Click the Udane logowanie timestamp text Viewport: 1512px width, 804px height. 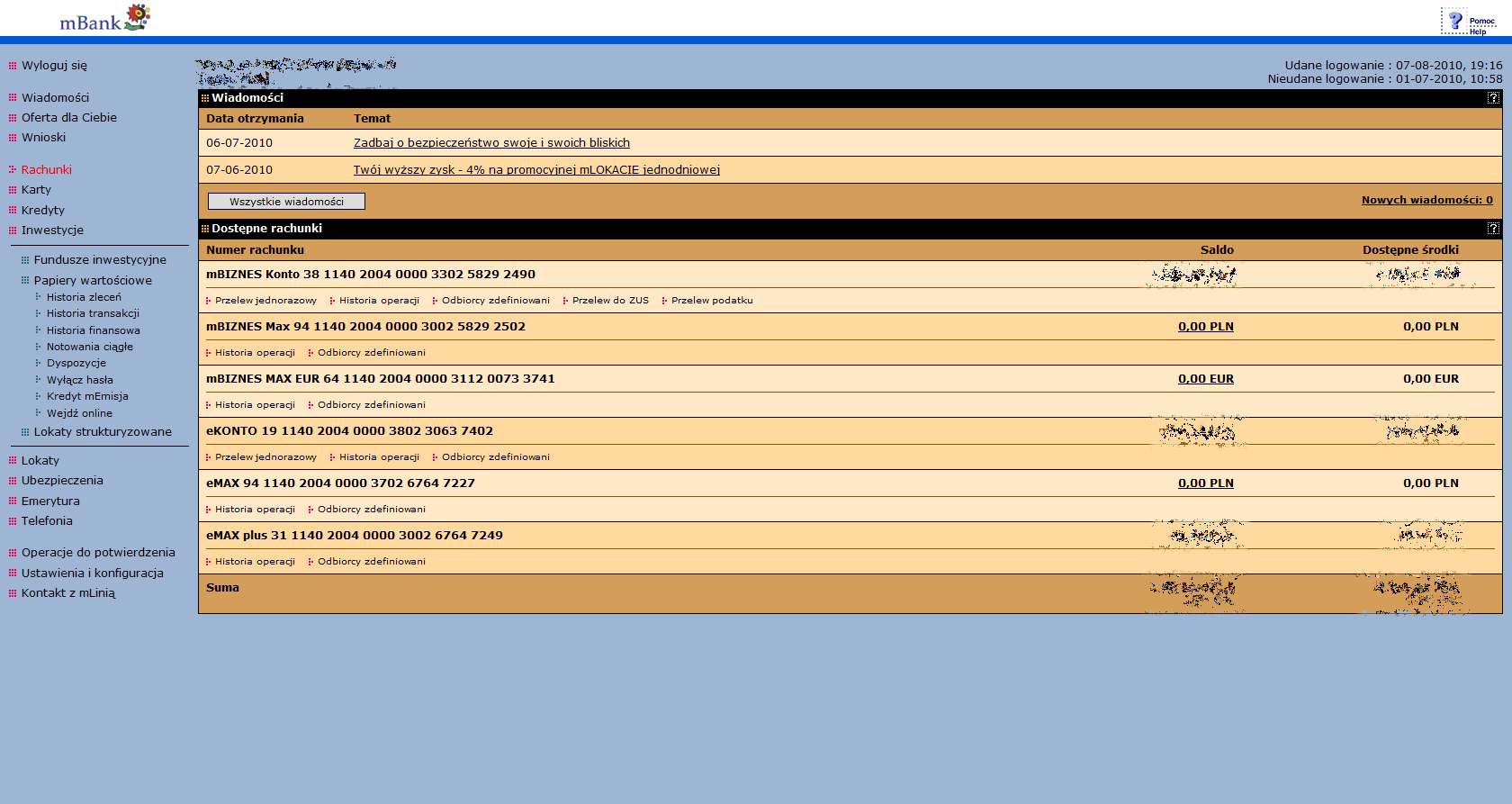coord(1393,66)
